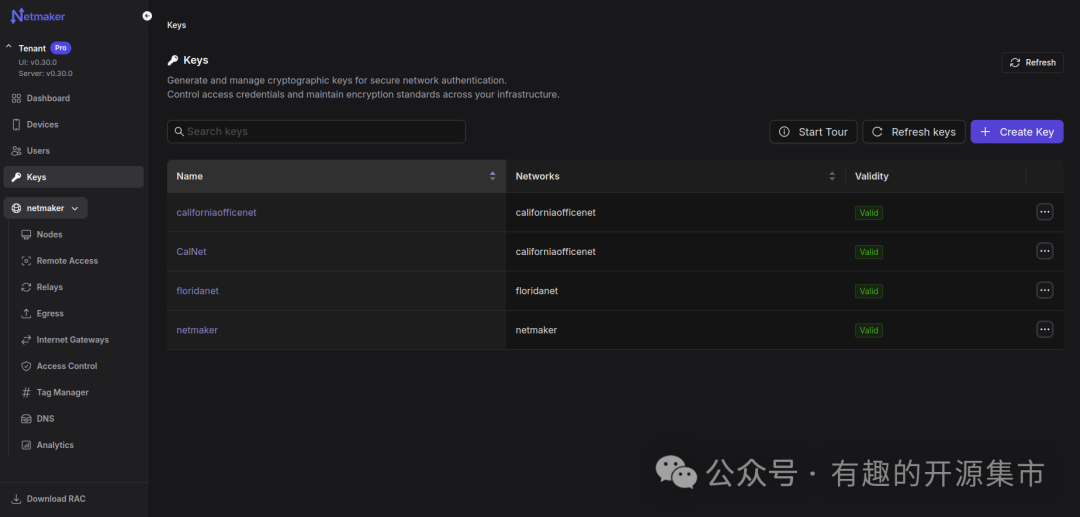Click the Tag Manager hash icon
This screenshot has width=1080, height=517.
point(27,393)
